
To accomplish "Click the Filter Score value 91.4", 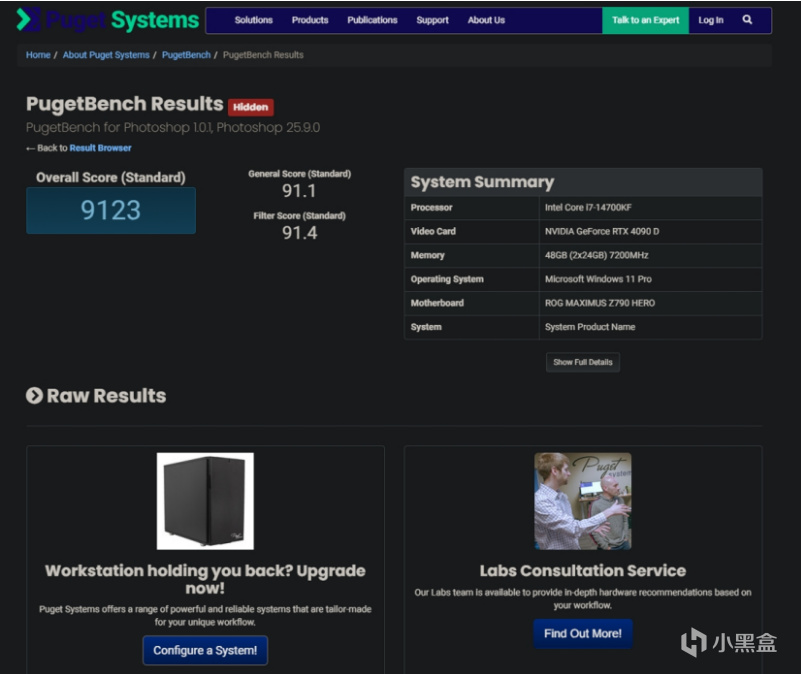I will pos(299,233).
